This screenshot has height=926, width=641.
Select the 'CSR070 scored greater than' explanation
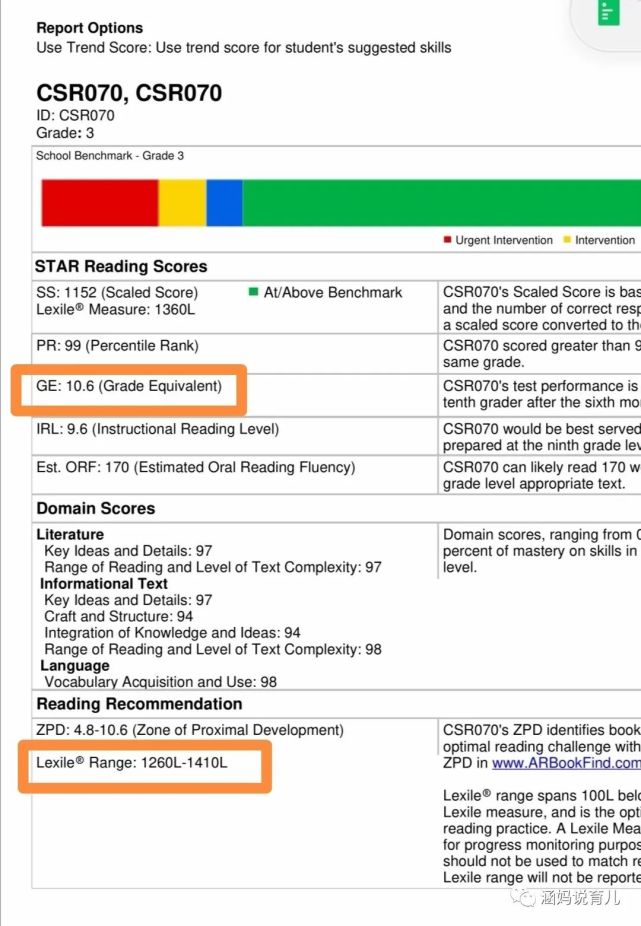point(542,354)
